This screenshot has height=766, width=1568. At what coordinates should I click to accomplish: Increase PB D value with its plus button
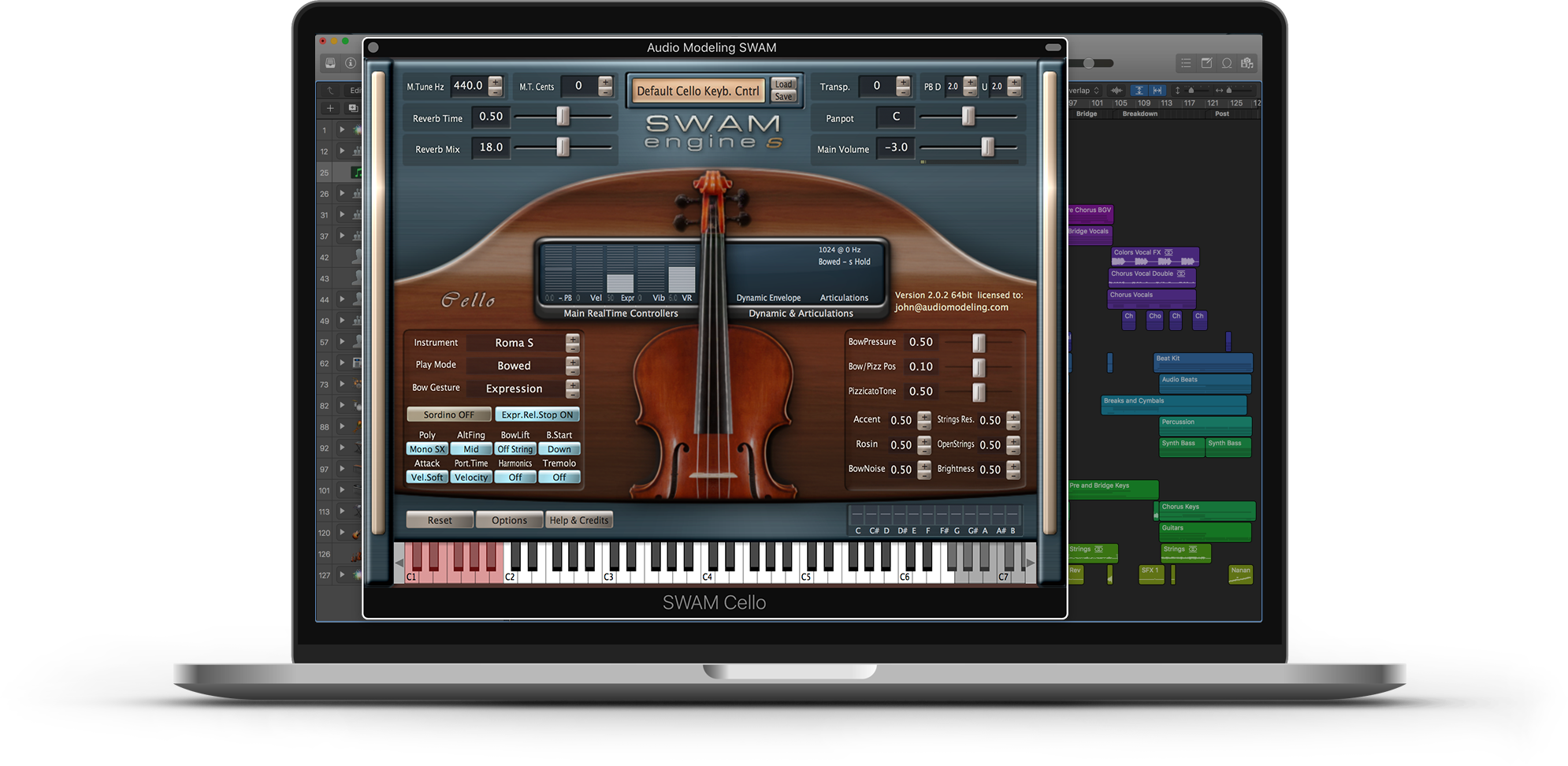click(x=971, y=82)
